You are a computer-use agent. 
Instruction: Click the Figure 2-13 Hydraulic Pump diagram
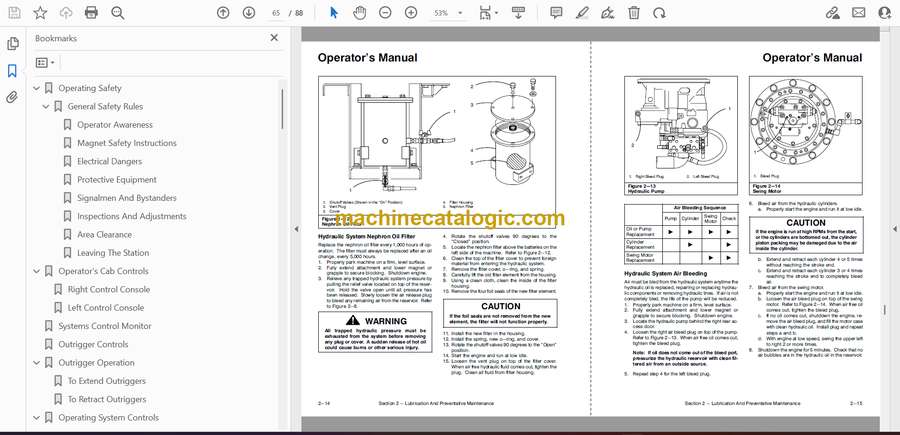(x=681, y=130)
